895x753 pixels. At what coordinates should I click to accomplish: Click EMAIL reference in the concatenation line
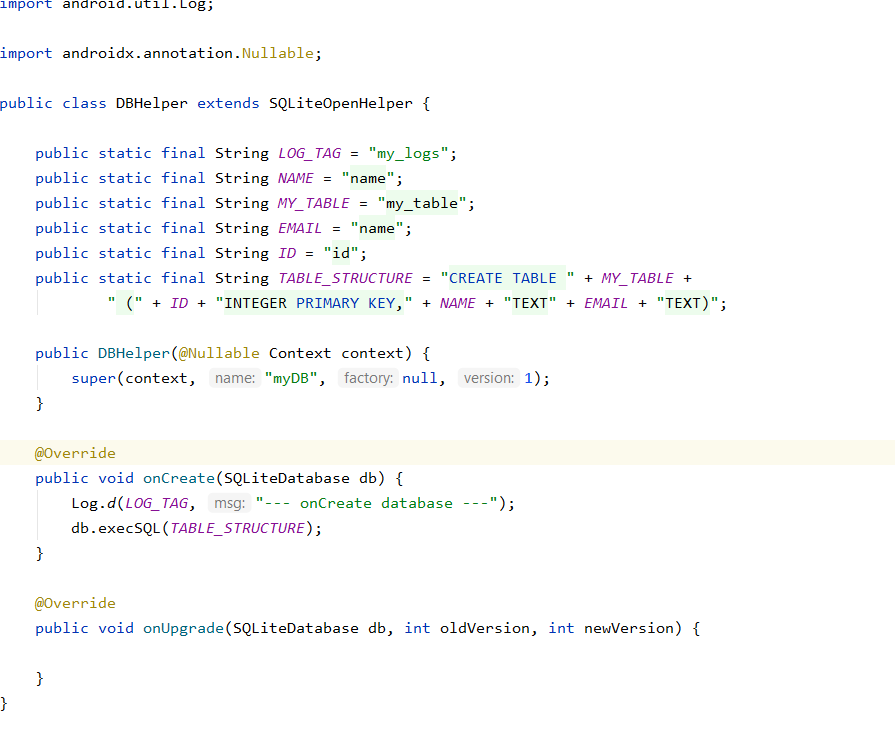tap(606, 303)
